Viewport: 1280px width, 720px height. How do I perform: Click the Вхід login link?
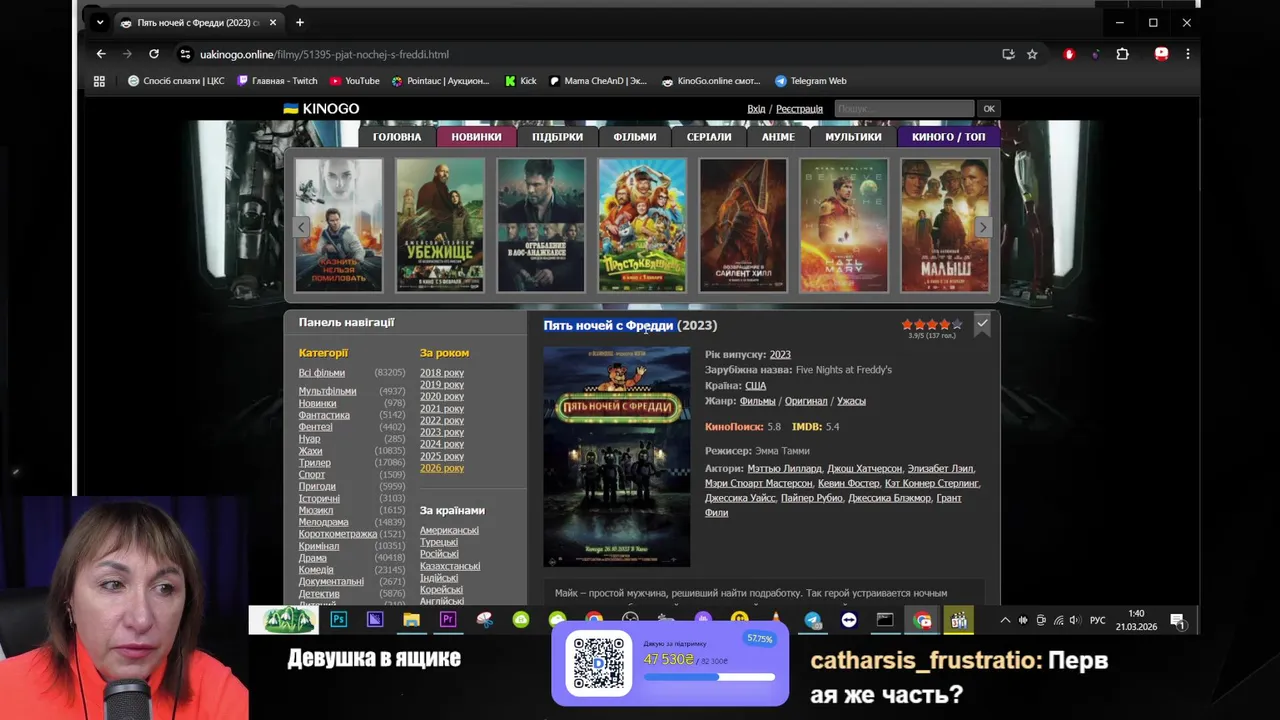pyautogui.click(x=756, y=109)
